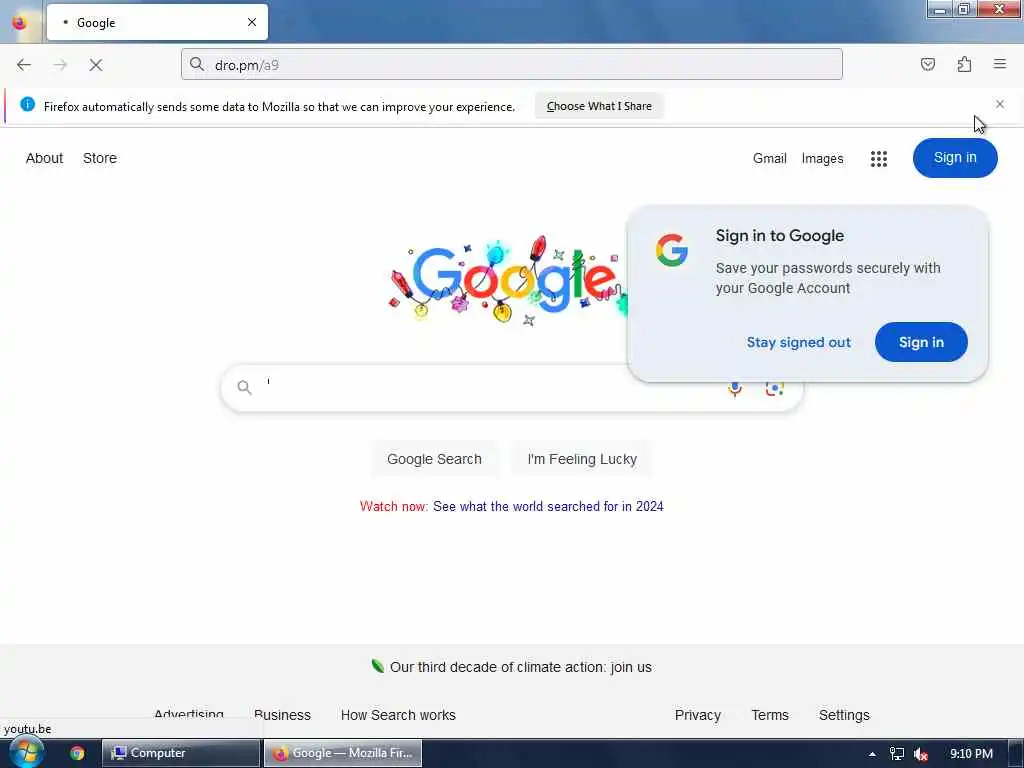Click the Firefox icon beside the tab

click(x=20, y=22)
